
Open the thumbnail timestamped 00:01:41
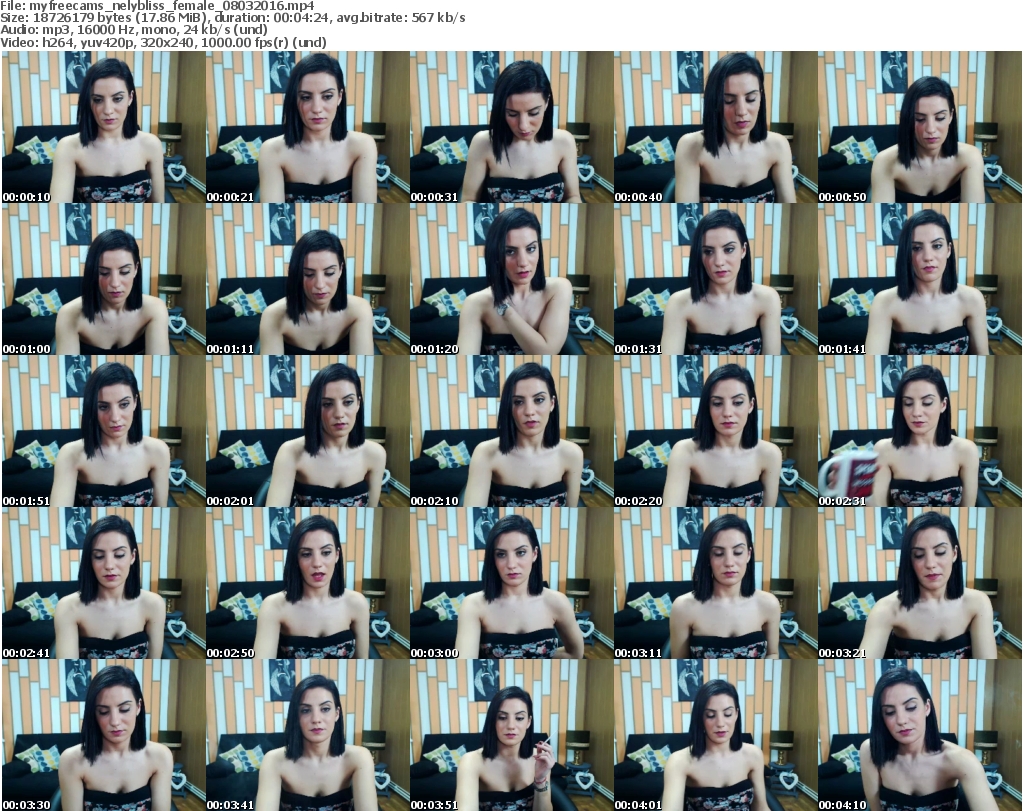tap(919, 280)
